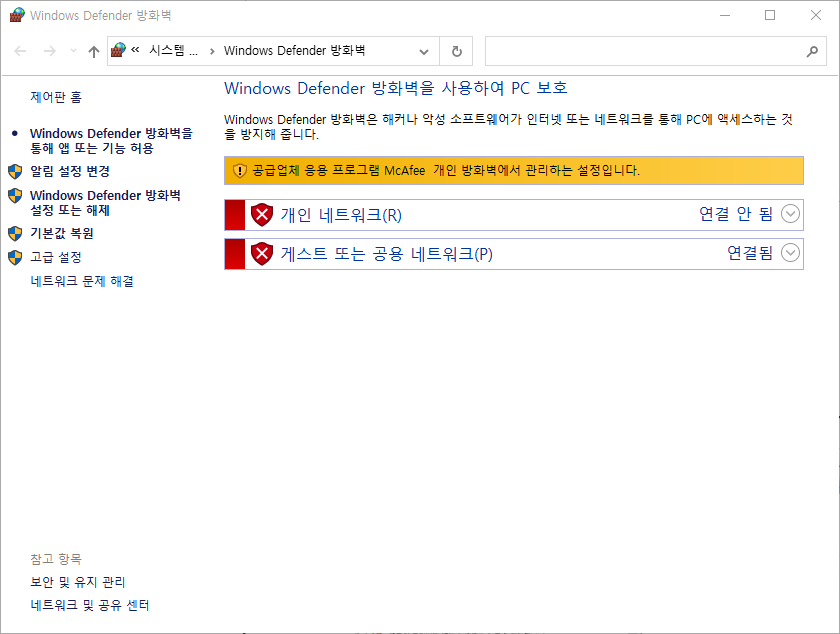Click the firewall icon in address bar
The width and height of the screenshot is (840, 634).
118,50
